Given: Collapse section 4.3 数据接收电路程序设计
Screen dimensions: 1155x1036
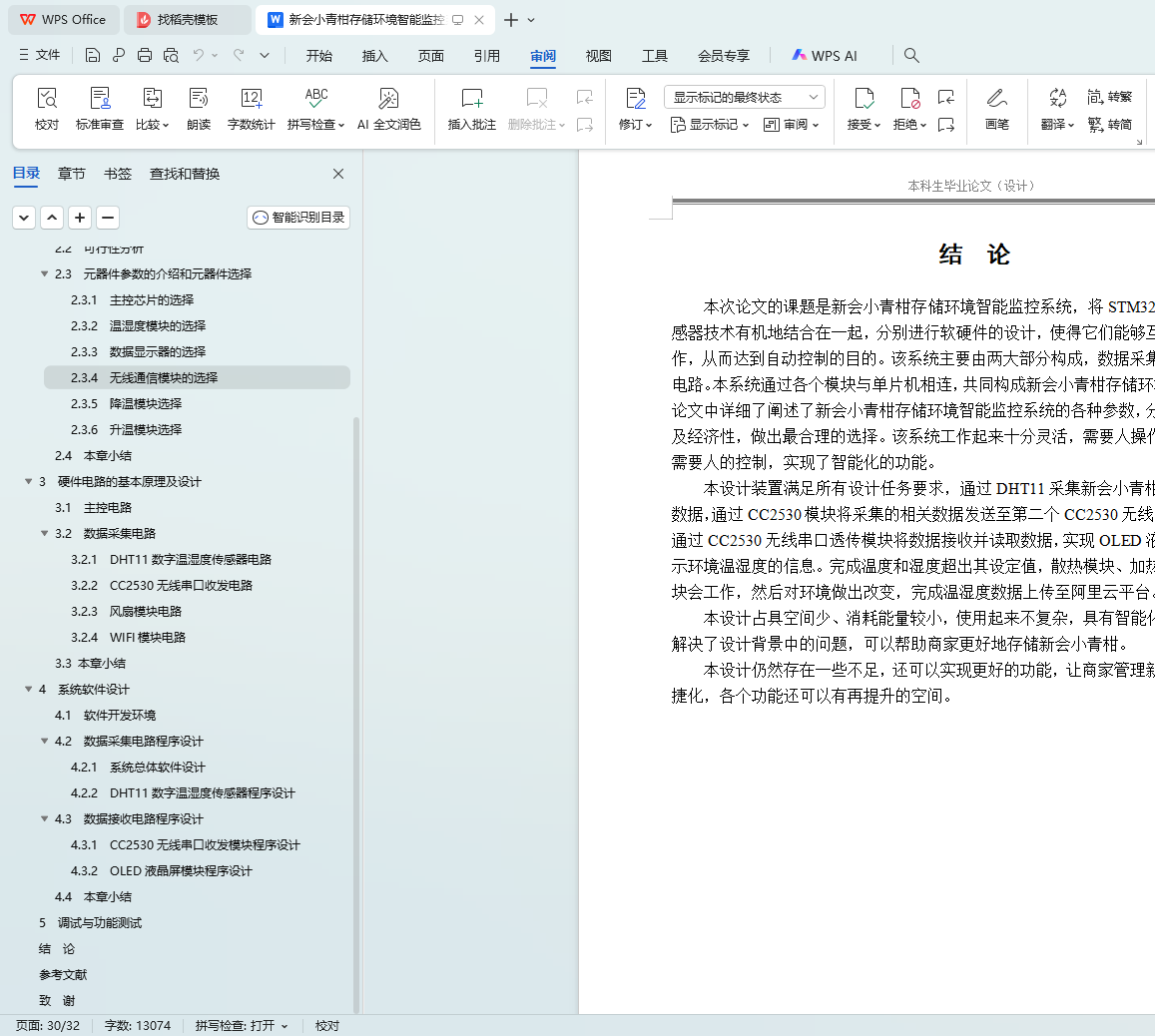Looking at the screenshot, I should coord(44,818).
